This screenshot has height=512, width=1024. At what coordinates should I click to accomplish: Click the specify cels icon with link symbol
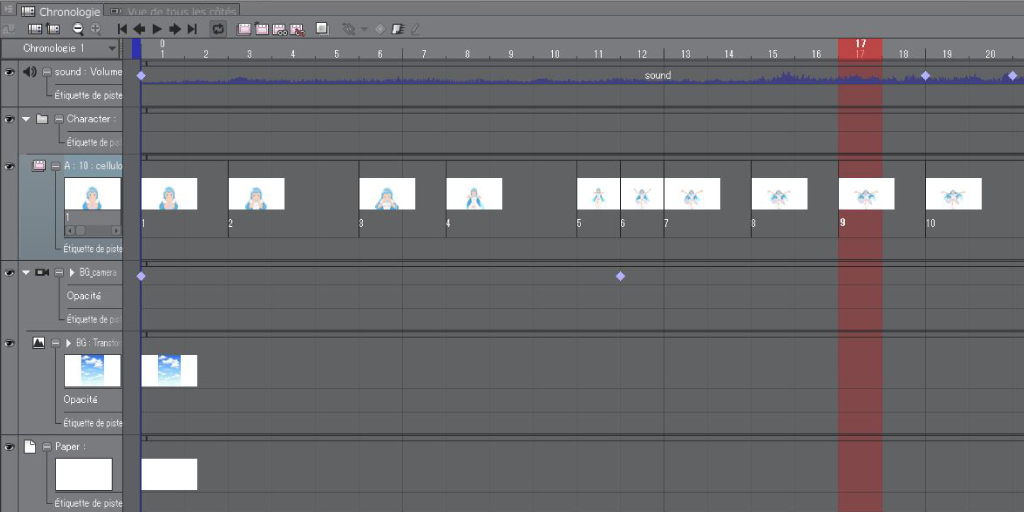280,29
